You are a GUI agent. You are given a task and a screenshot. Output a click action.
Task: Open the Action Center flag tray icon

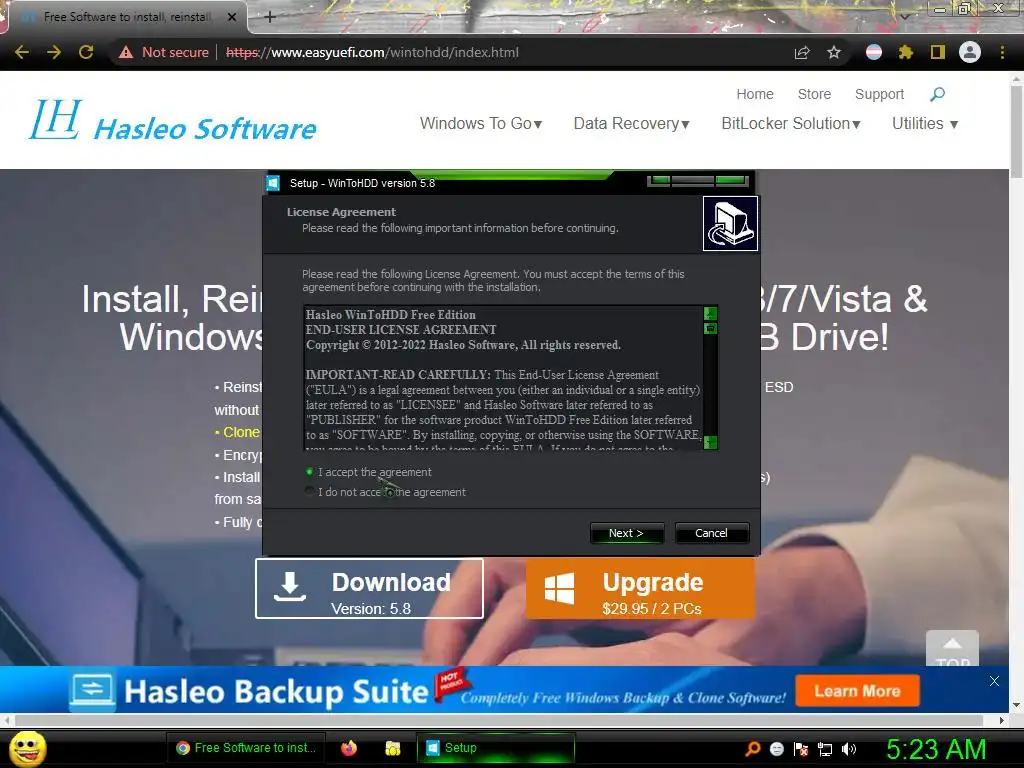pos(801,749)
